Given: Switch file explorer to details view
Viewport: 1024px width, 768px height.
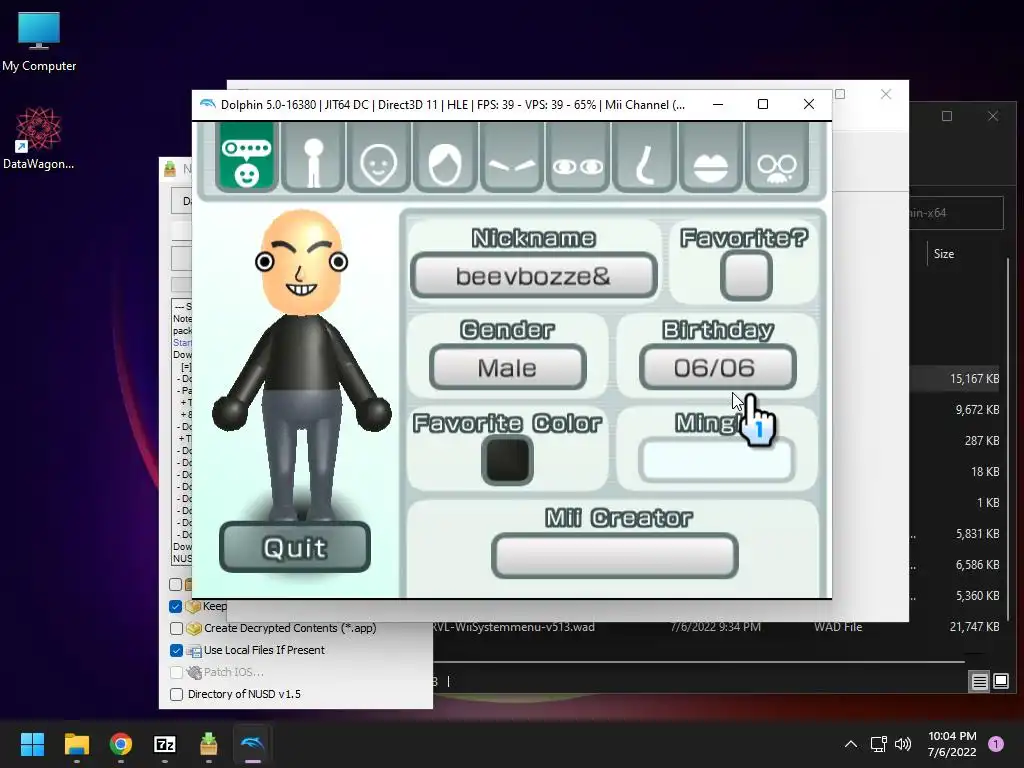Looking at the screenshot, I should [980, 682].
